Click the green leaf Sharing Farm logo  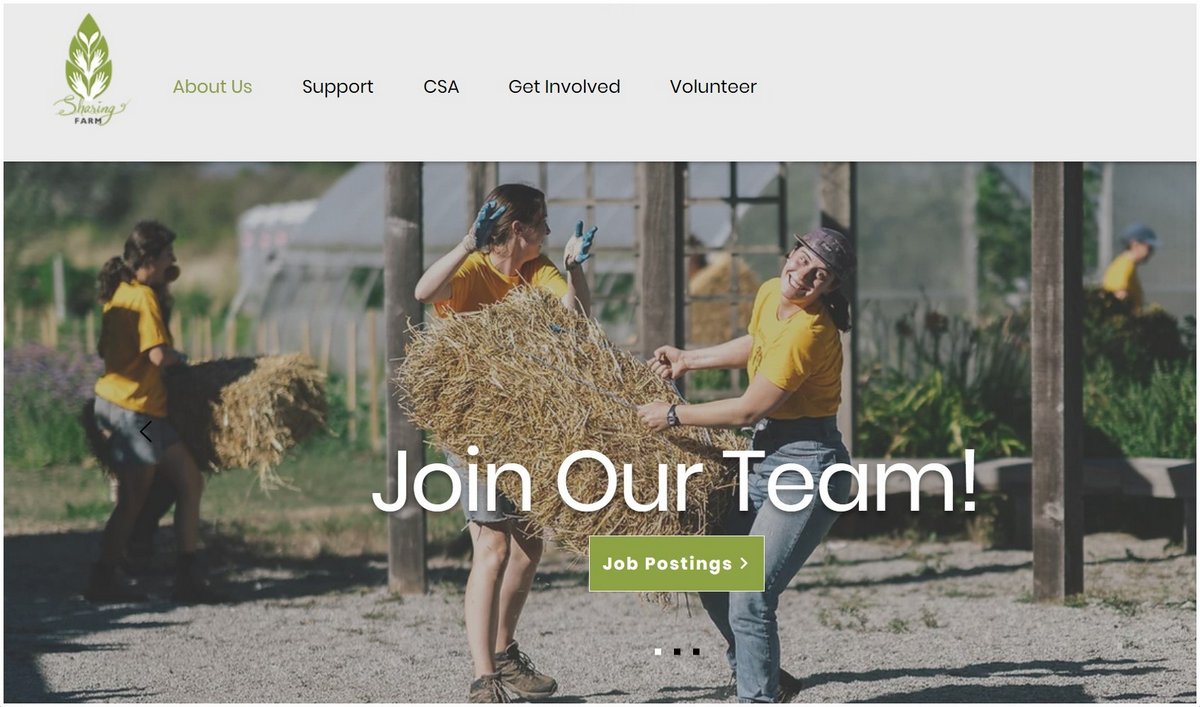[x=91, y=69]
